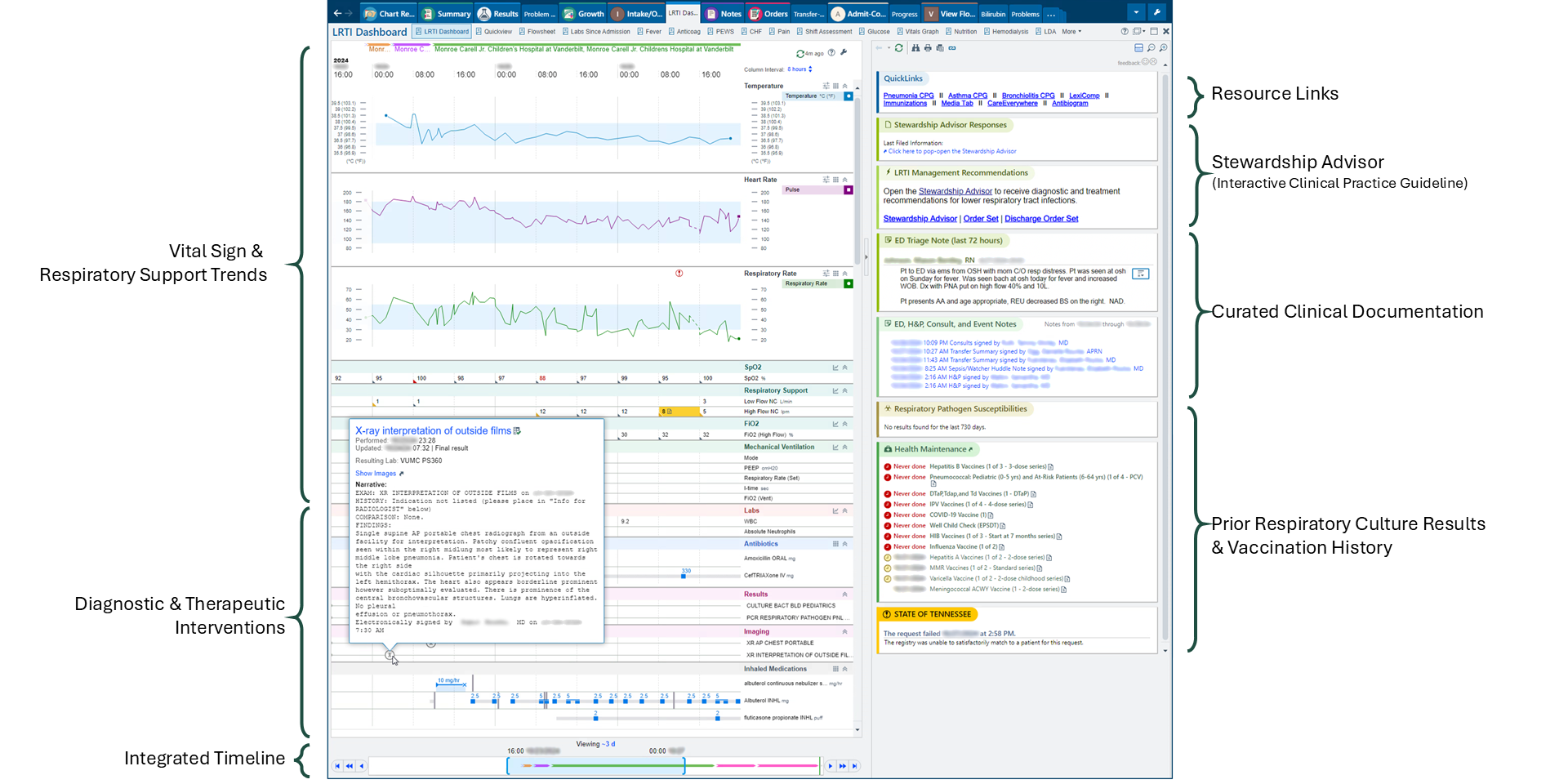Click the sidebar zoom out magnifier icon
The height and width of the screenshot is (784, 1568).
(x=1151, y=48)
